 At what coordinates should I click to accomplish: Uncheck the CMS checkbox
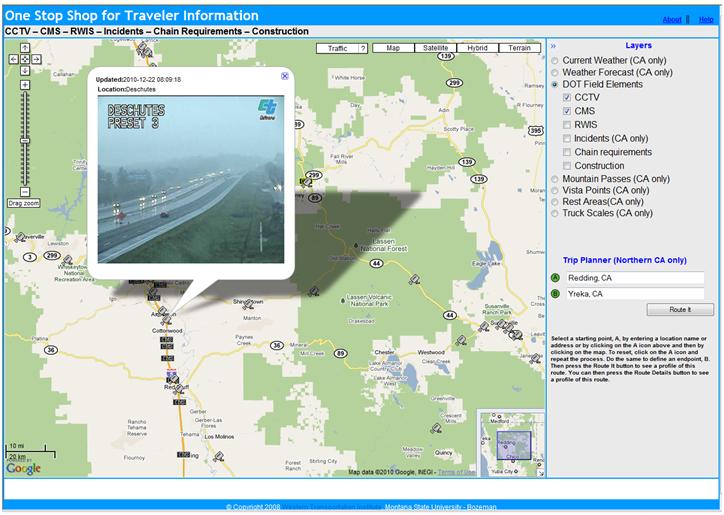click(x=567, y=111)
